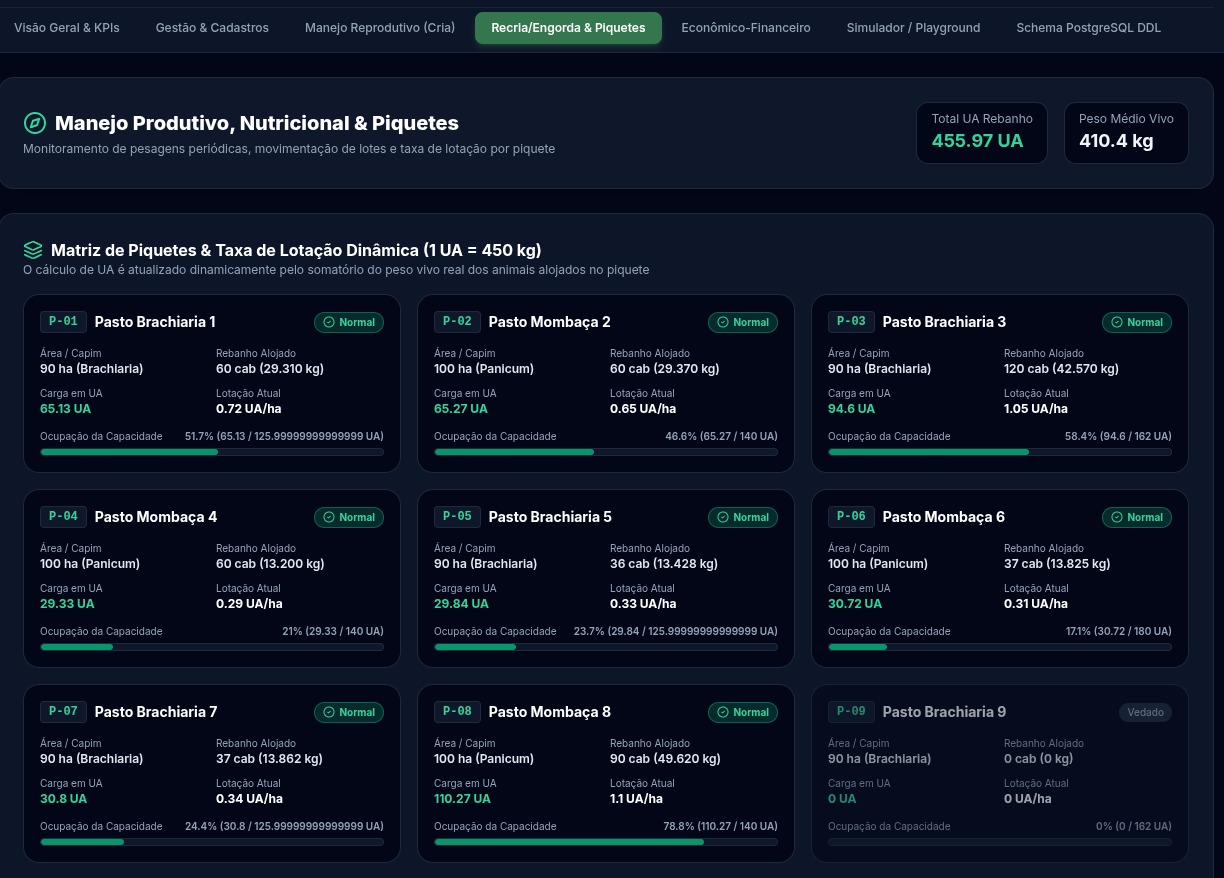The width and height of the screenshot is (1224, 878).
Task: Click the capacity progress bar of Pasto Mombaça 8
Action: 606,842
